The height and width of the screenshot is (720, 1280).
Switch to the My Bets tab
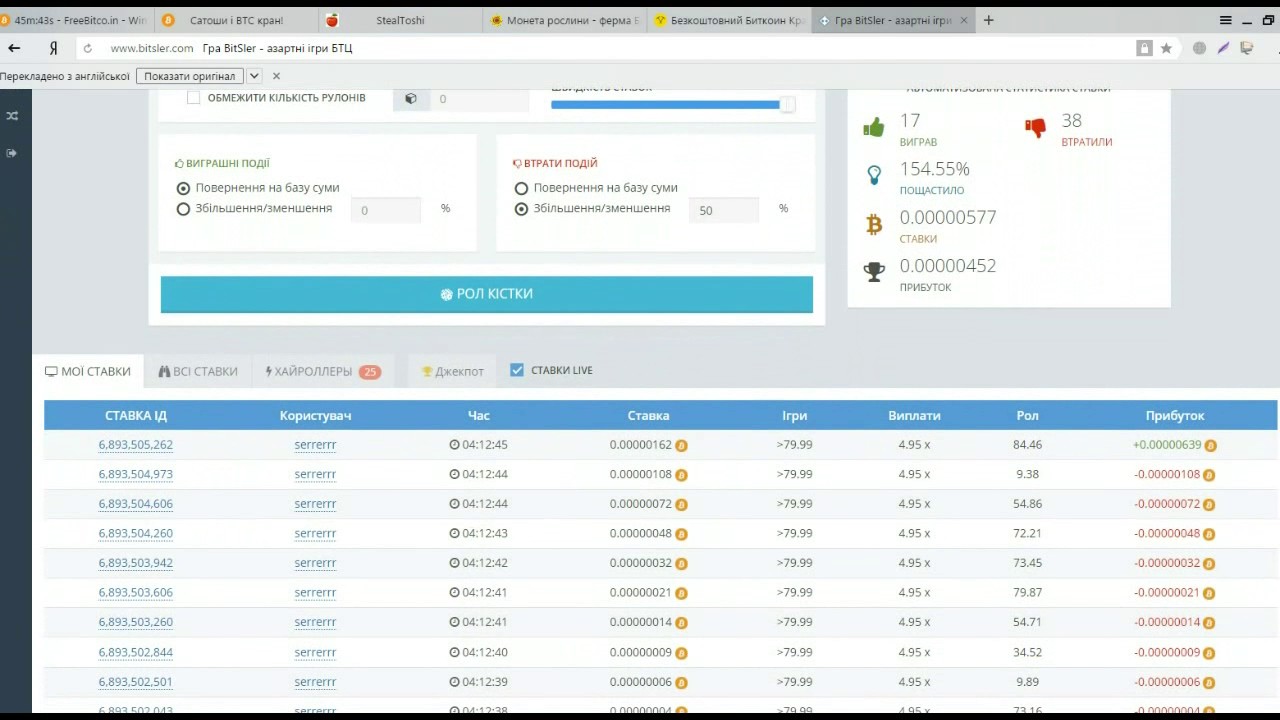tap(88, 371)
